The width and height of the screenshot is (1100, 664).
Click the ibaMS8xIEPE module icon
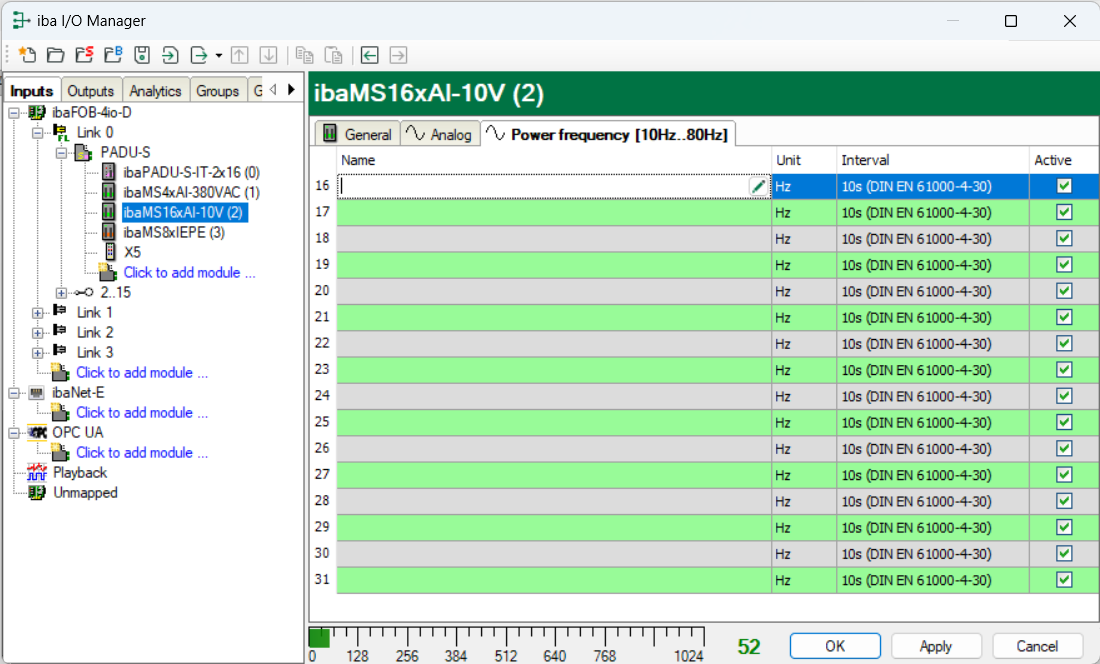click(x=110, y=232)
